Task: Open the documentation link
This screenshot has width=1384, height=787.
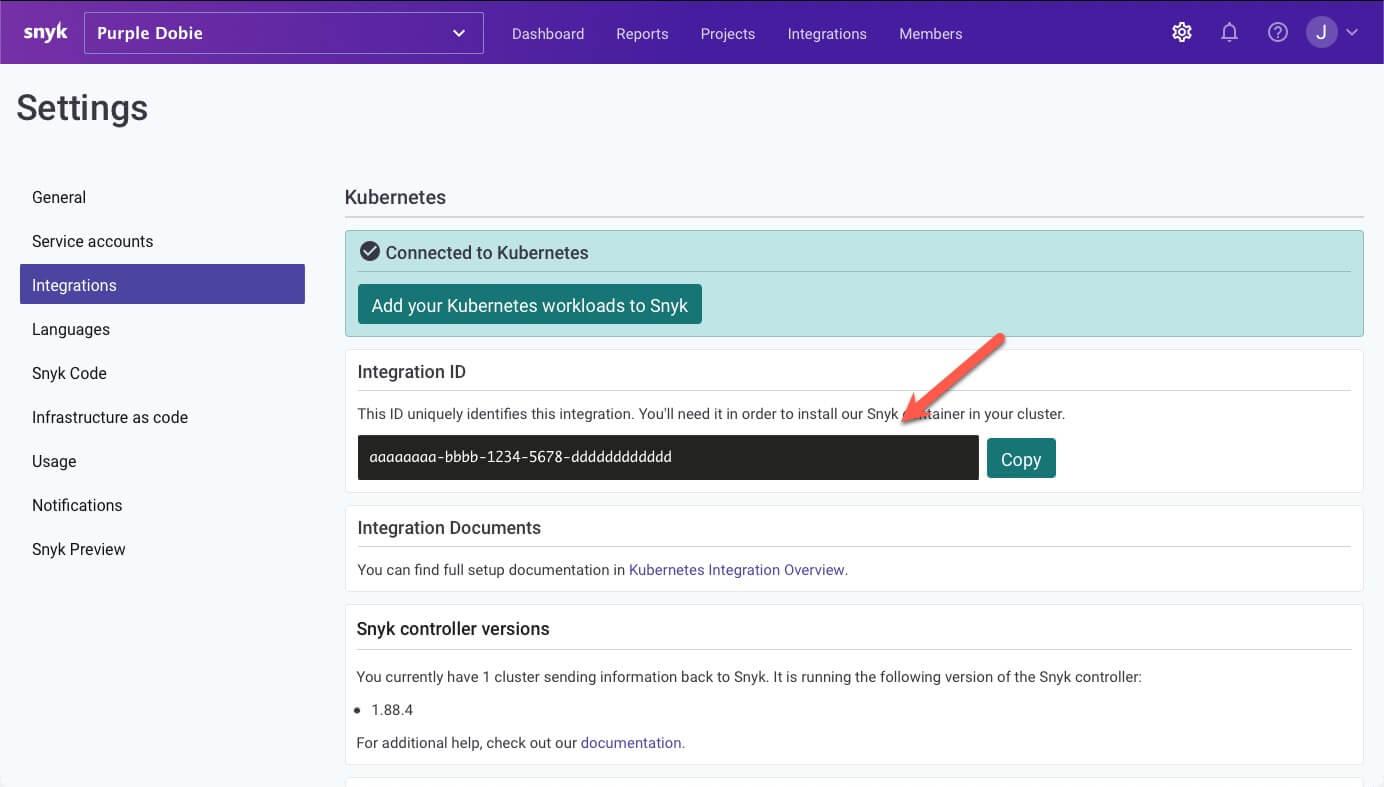Action: pos(631,743)
